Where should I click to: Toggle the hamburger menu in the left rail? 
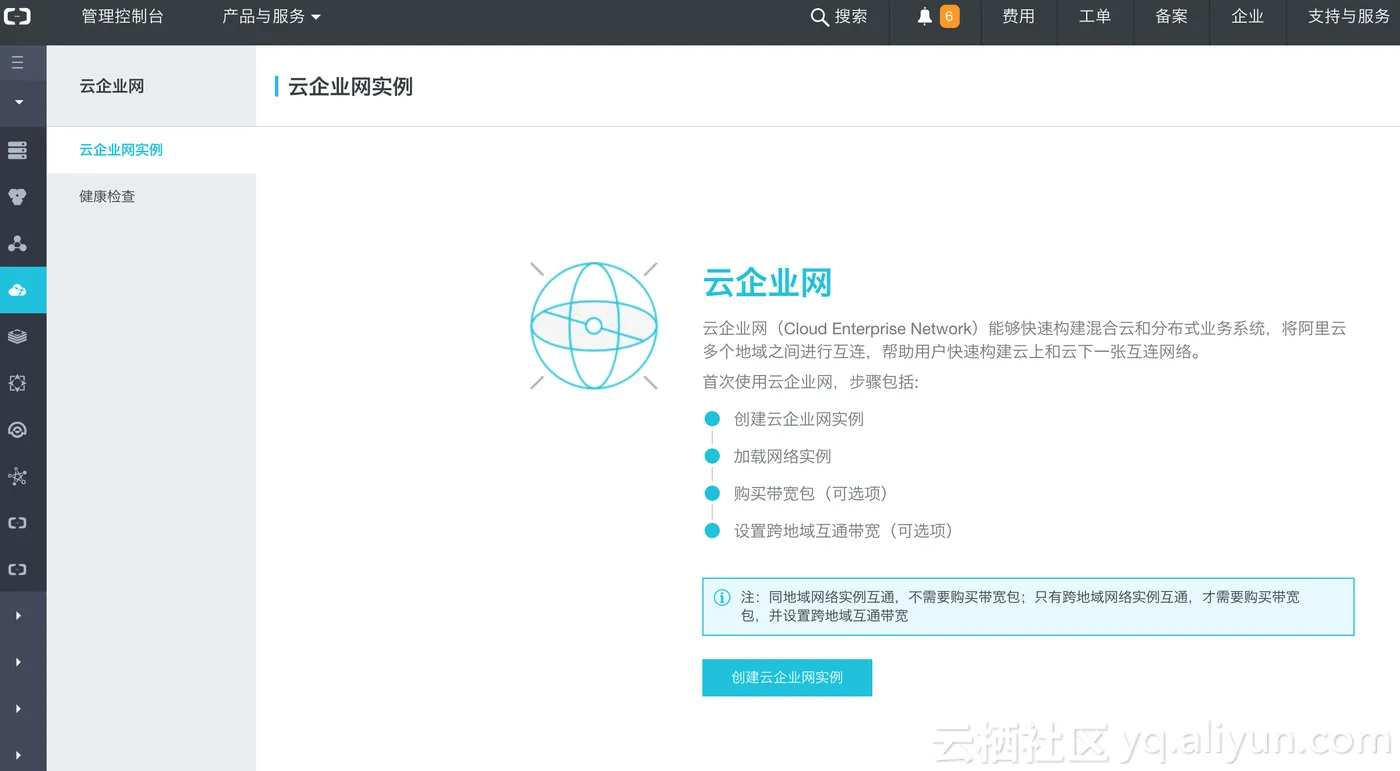pyautogui.click(x=17, y=62)
